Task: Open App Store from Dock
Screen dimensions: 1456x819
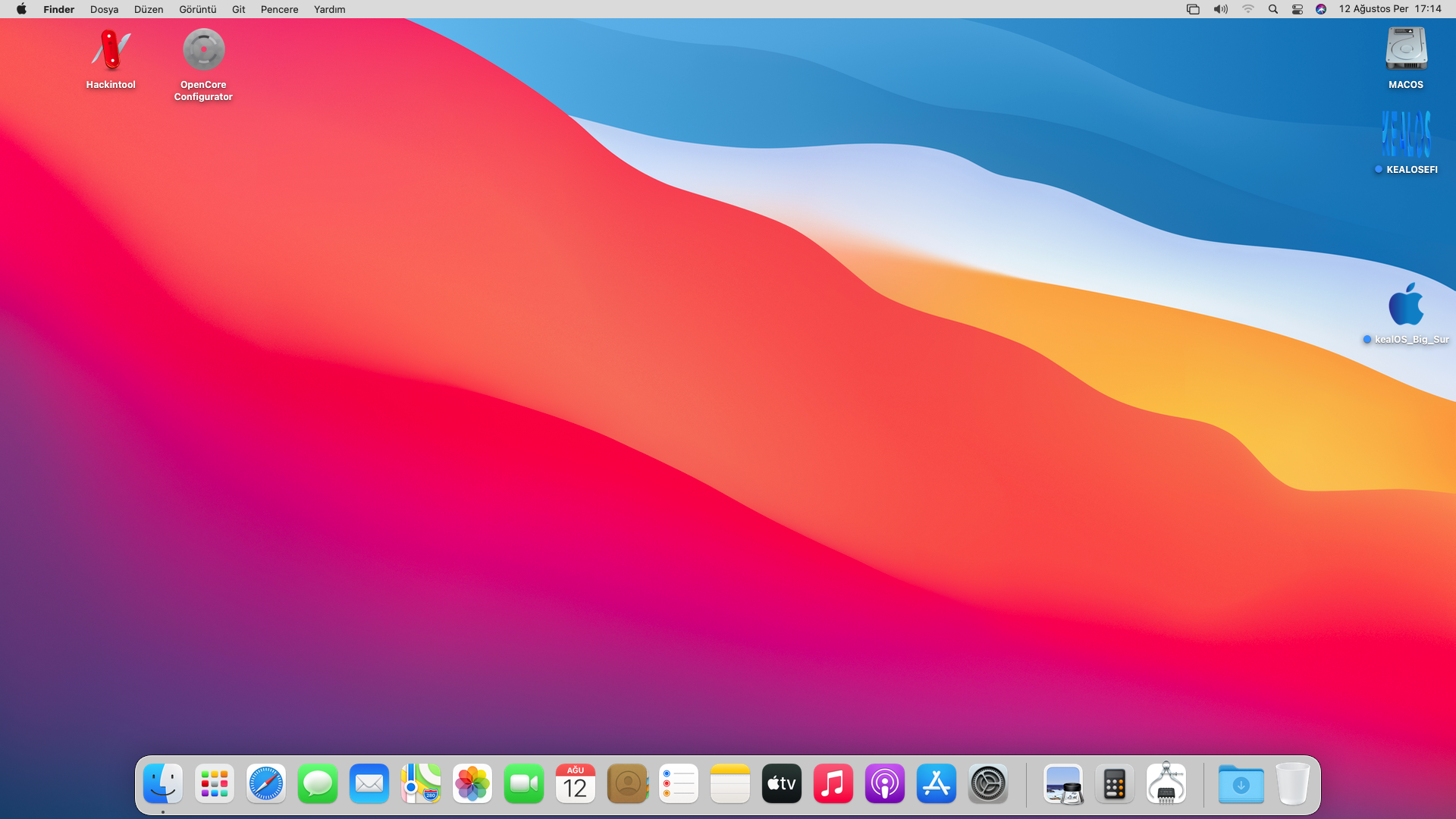Action: point(937,784)
